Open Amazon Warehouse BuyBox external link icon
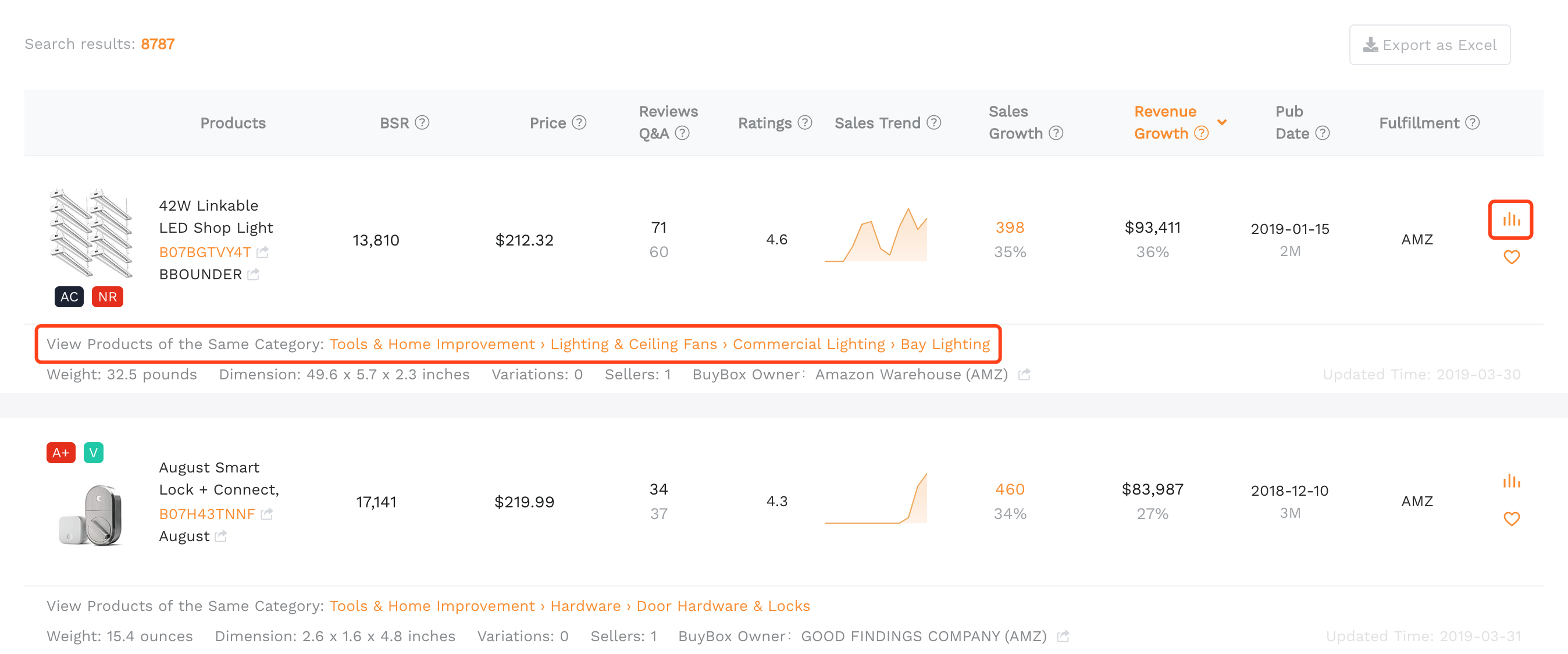Viewport: 1568px width, 654px height. point(1024,374)
